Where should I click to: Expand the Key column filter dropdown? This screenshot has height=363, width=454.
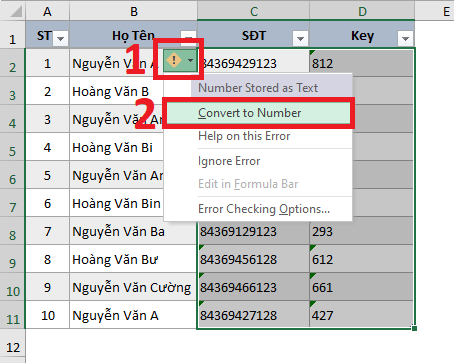tap(405, 38)
